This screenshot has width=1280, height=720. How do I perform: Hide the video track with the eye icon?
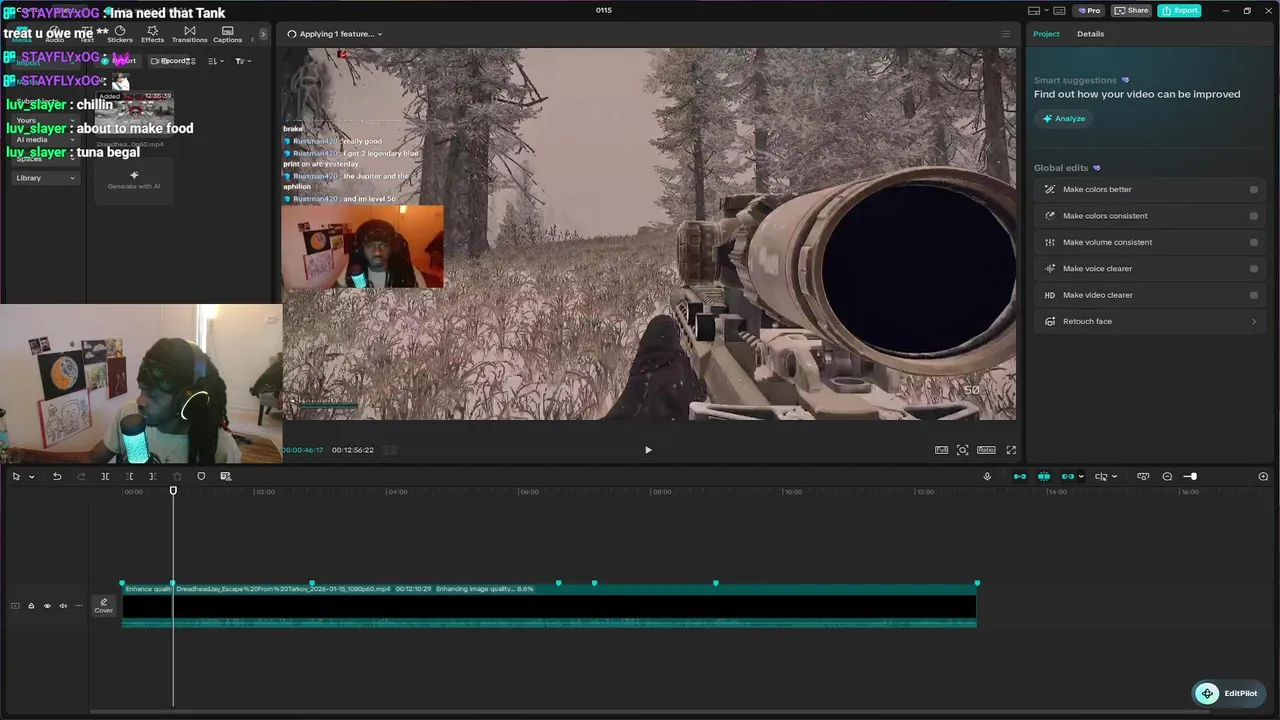(x=47, y=605)
